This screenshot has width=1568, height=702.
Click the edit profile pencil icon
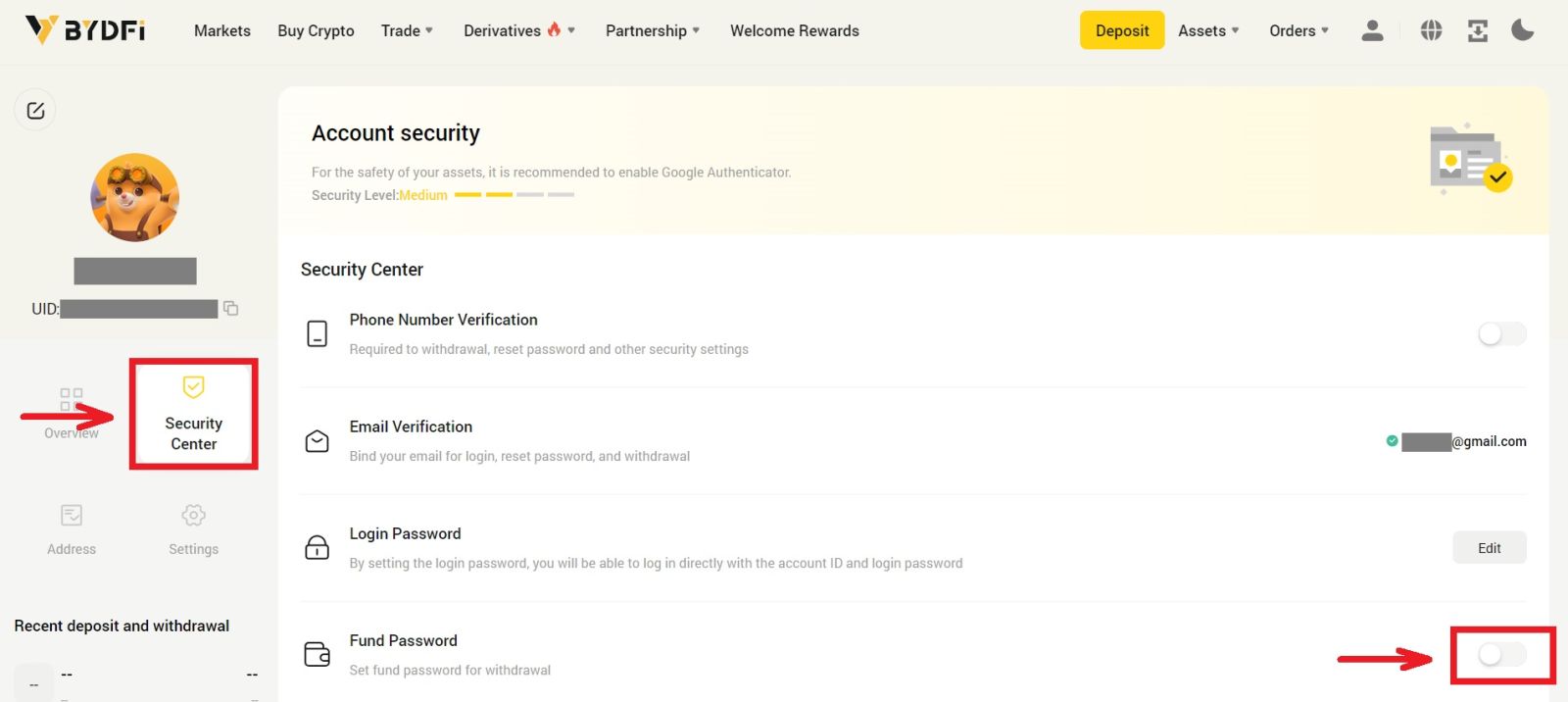click(x=35, y=111)
